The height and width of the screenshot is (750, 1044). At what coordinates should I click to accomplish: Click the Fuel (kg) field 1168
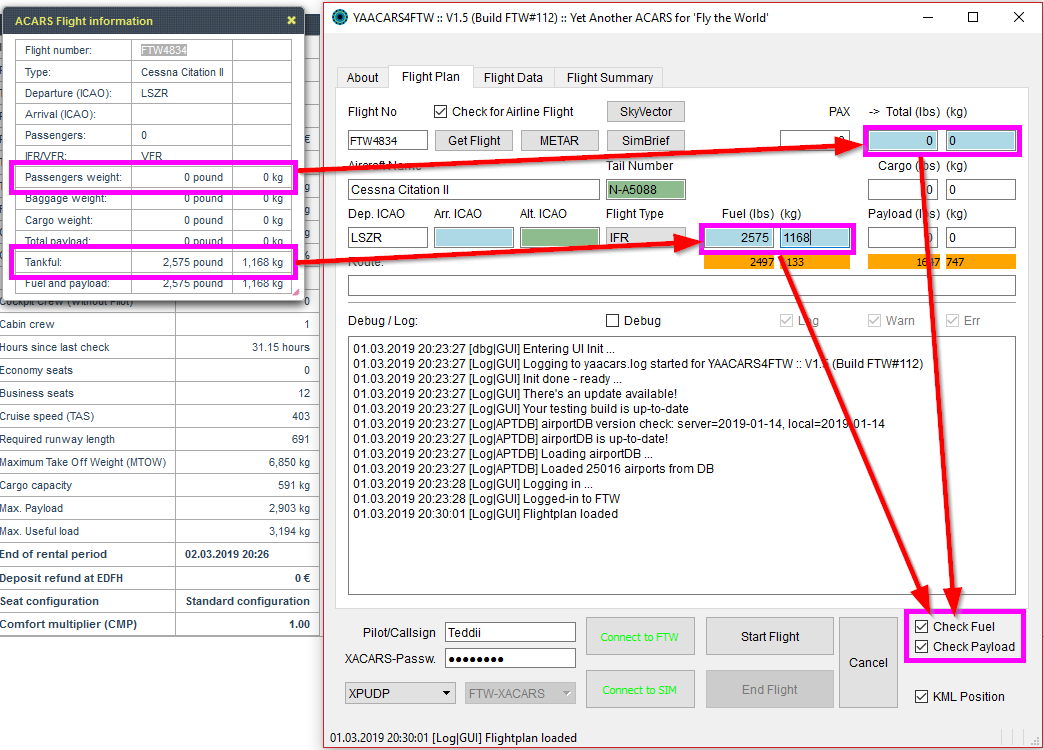[815, 238]
